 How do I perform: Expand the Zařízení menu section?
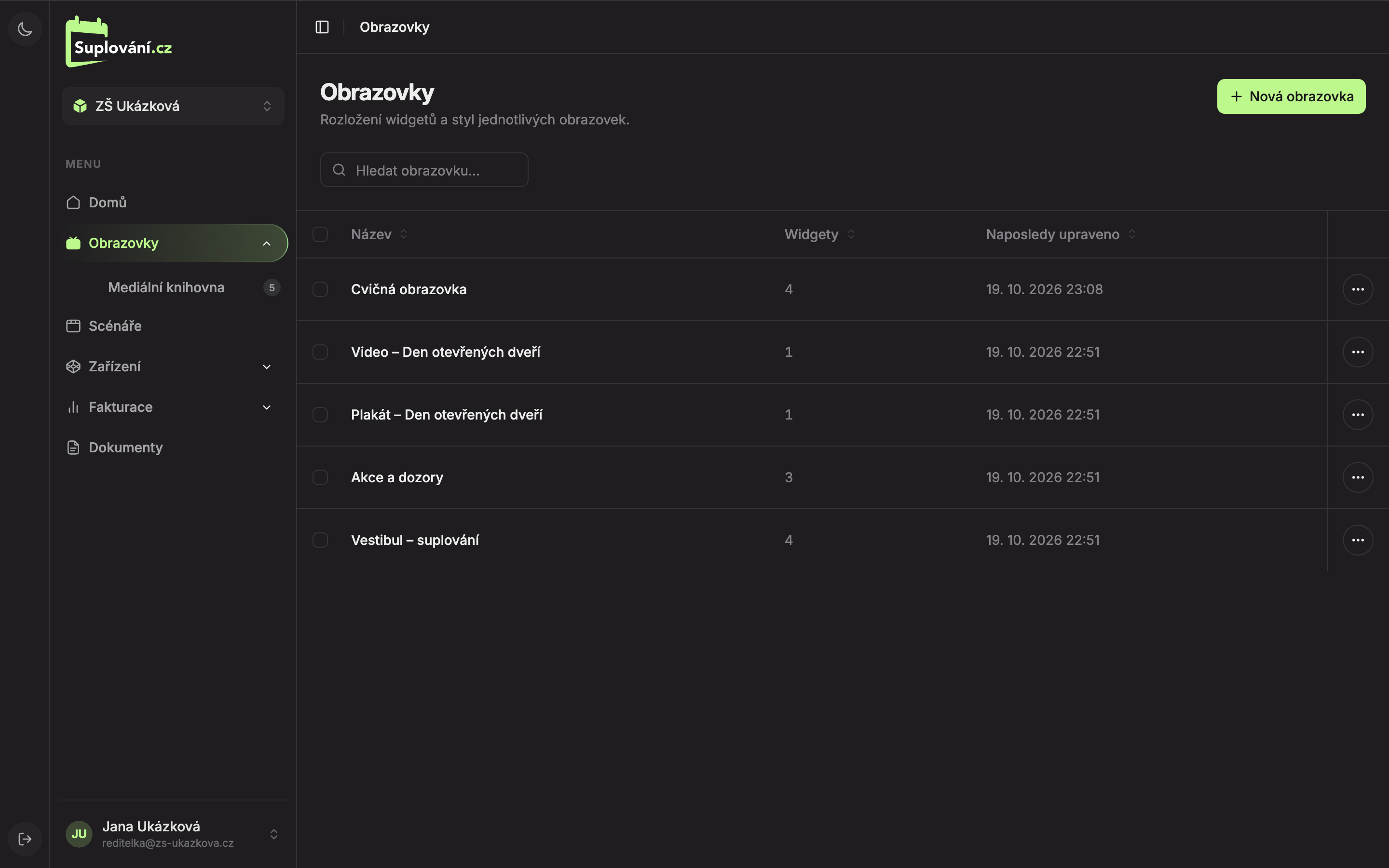click(173, 367)
